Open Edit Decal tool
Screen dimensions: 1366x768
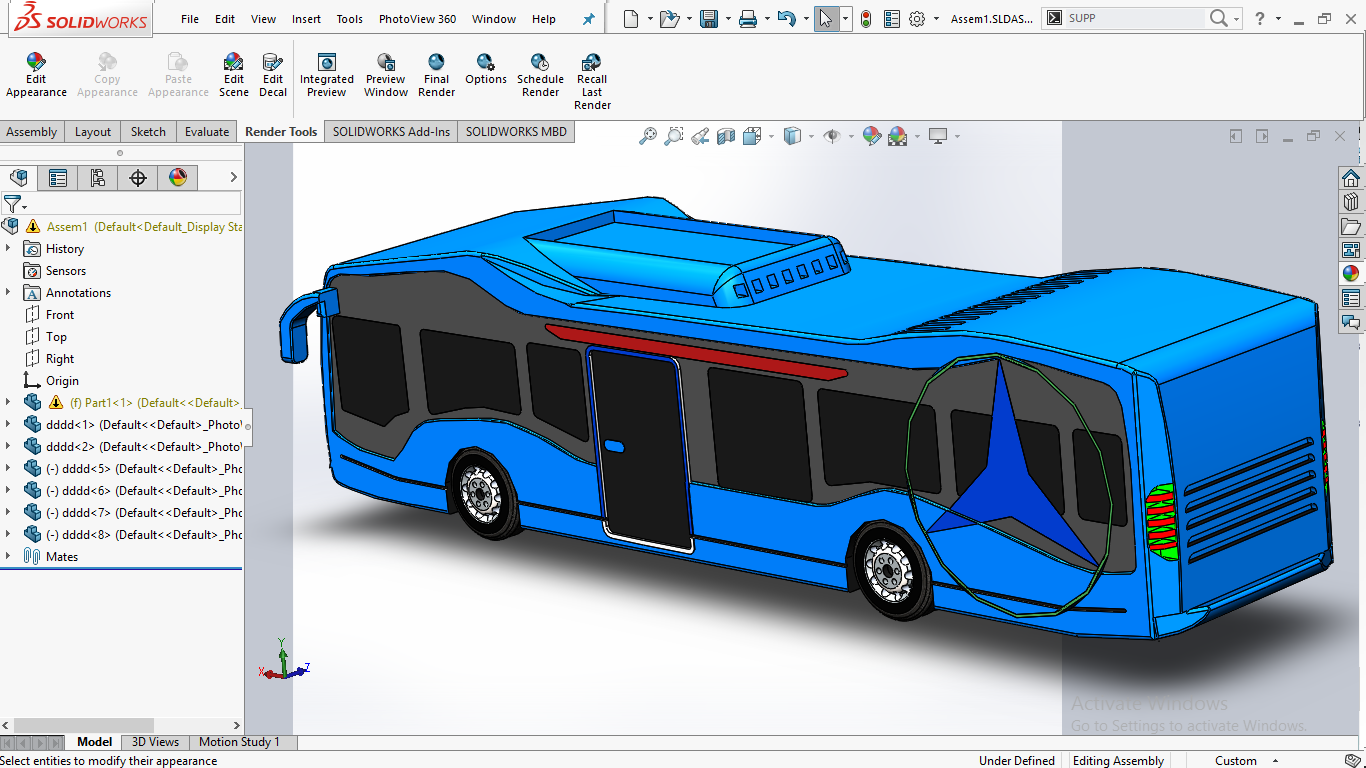tap(273, 75)
